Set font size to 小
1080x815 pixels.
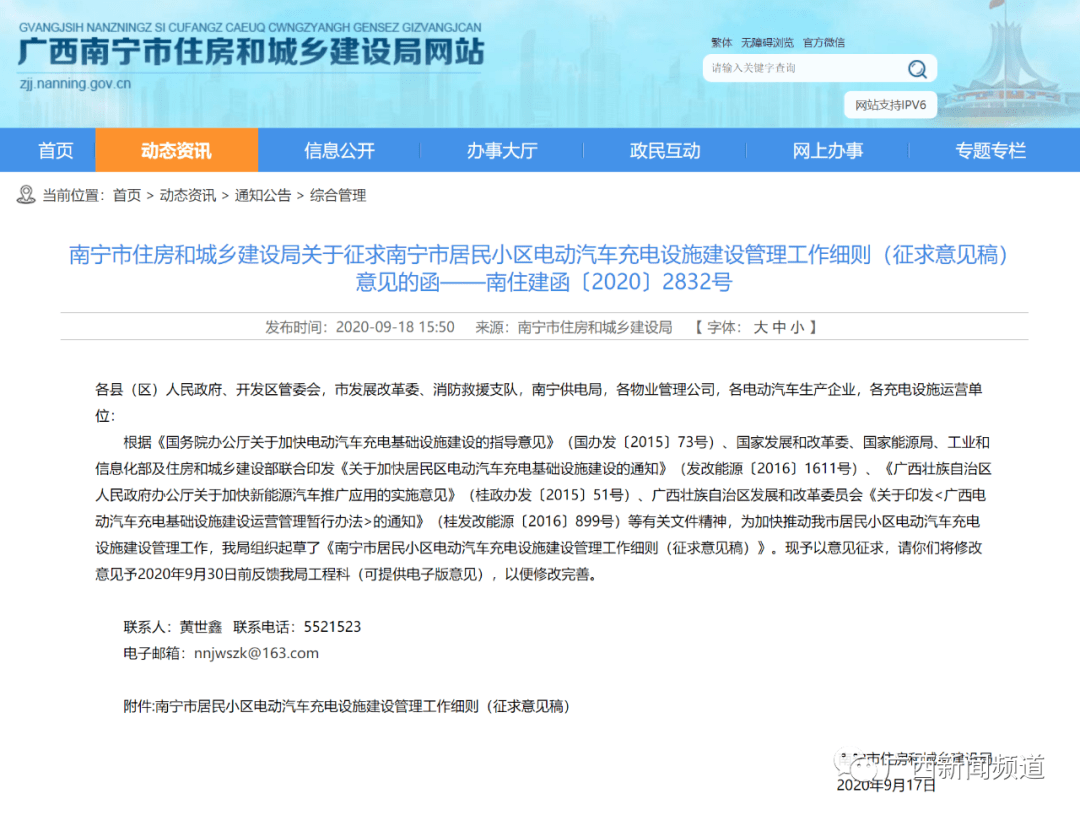(797, 327)
